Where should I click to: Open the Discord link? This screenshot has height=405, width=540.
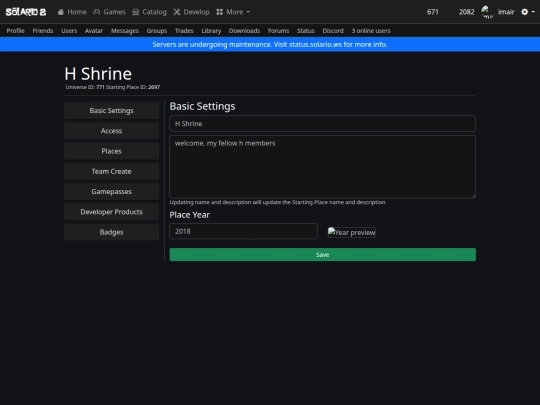(x=333, y=31)
